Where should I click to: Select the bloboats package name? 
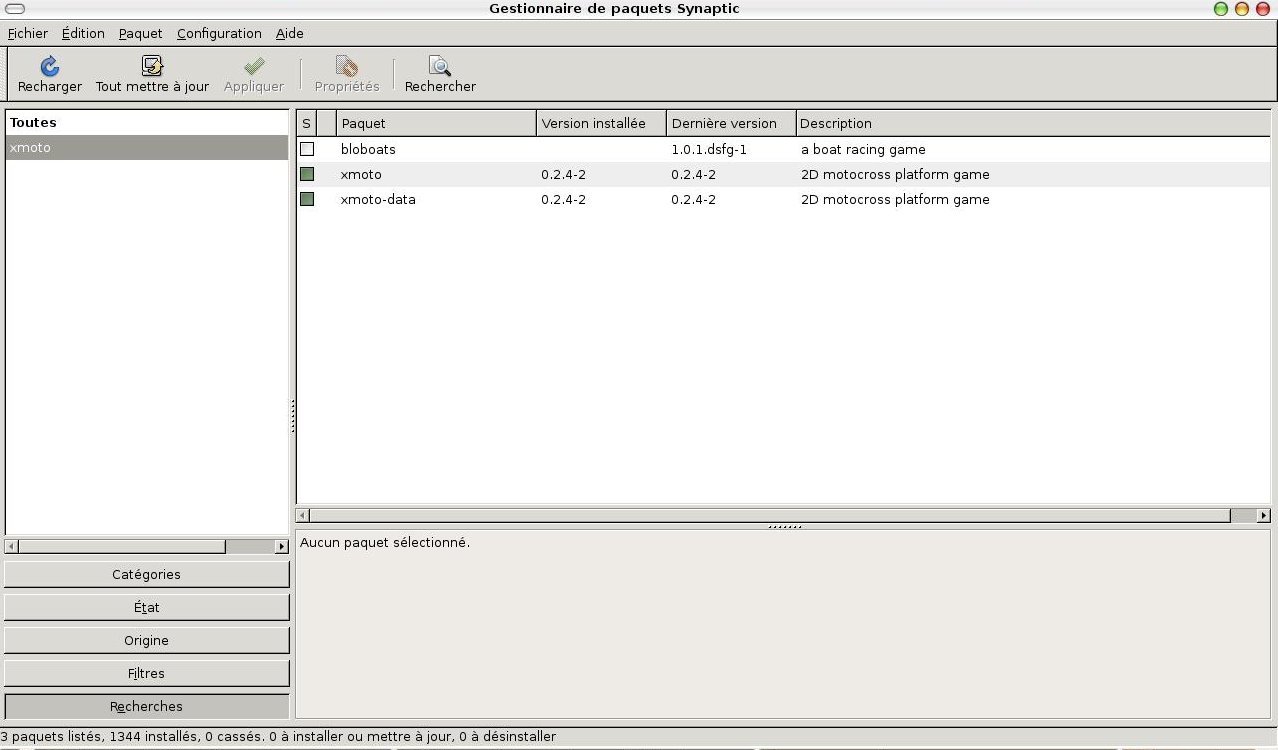point(368,149)
